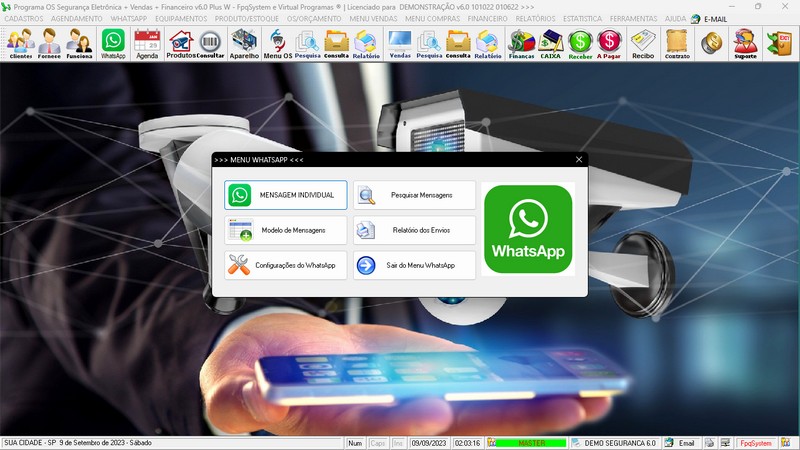
Task: Open the Vendas monitor icon
Action: coord(399,44)
